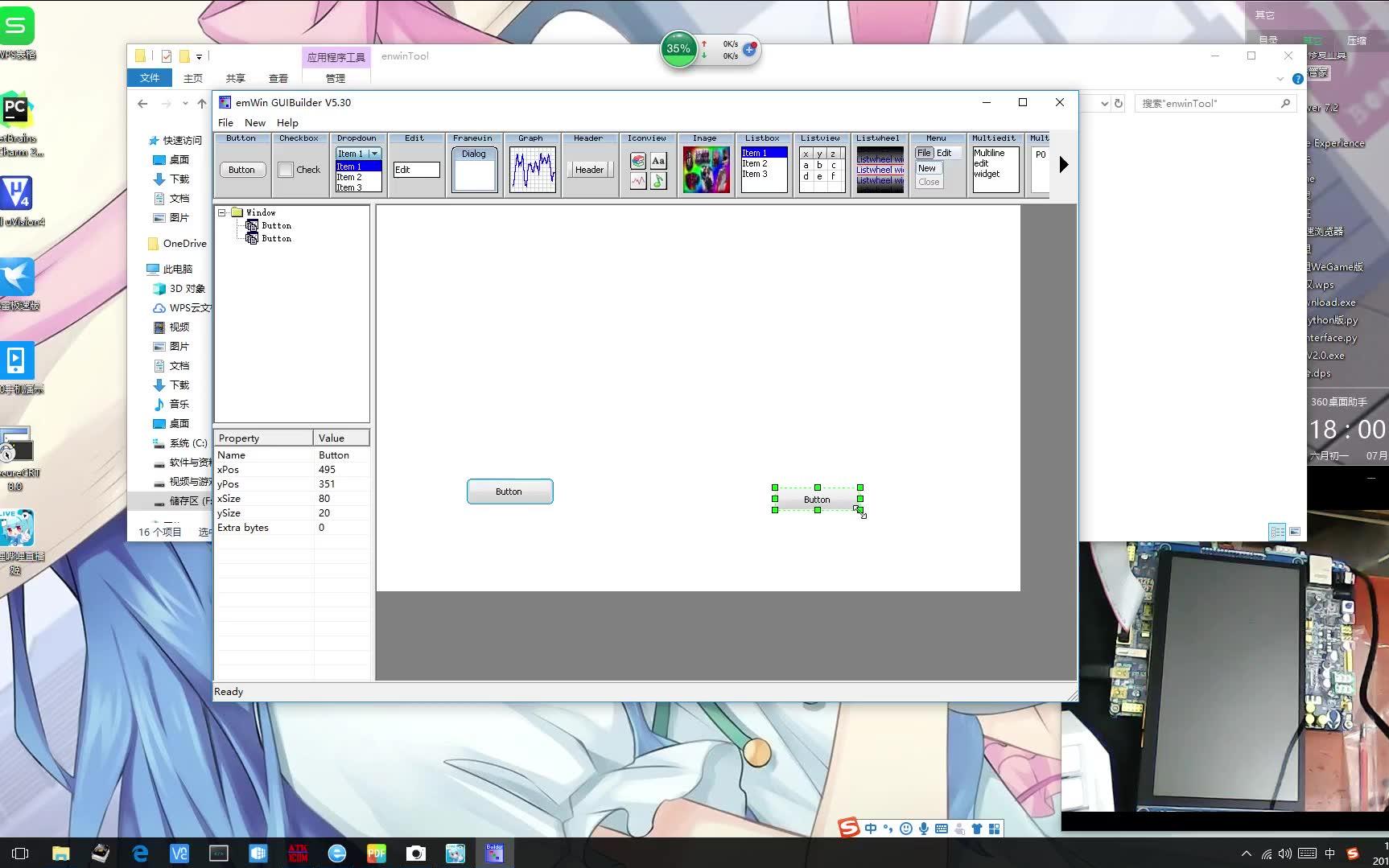Image resolution: width=1389 pixels, height=868 pixels.
Task: Edit the ySize value 20
Action: pos(342,513)
